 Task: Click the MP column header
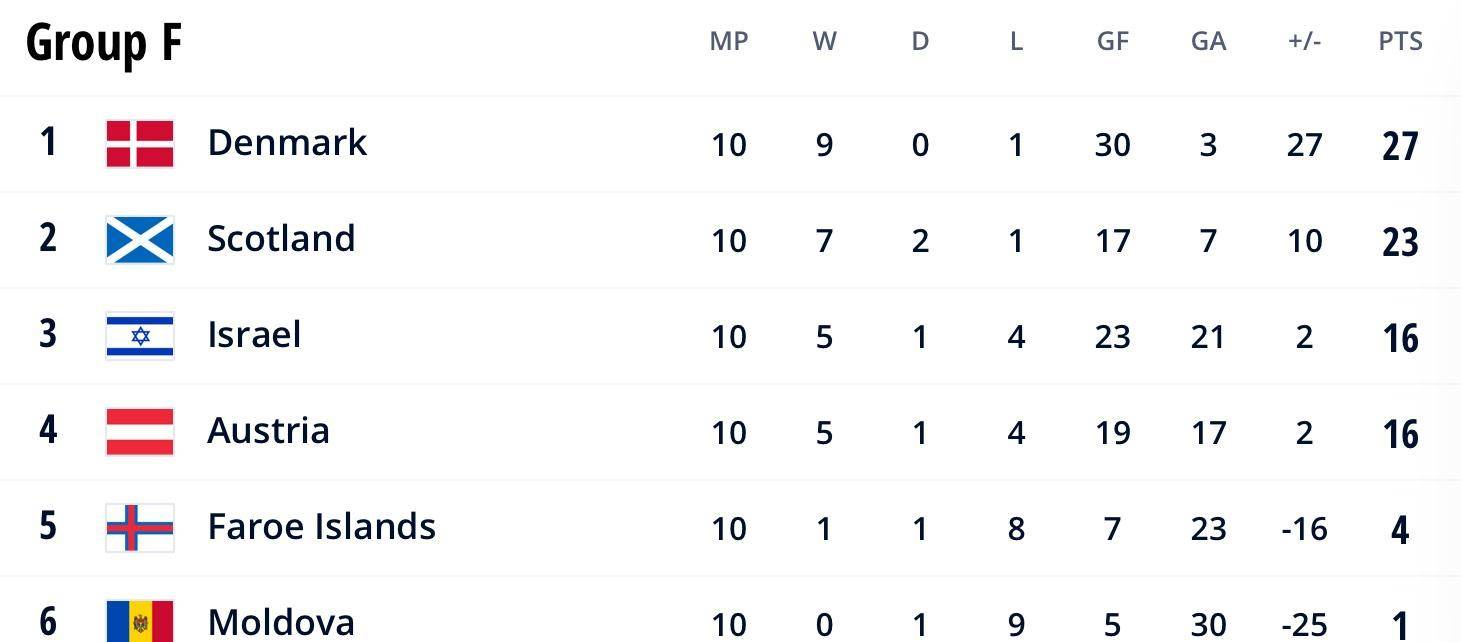pos(729,41)
